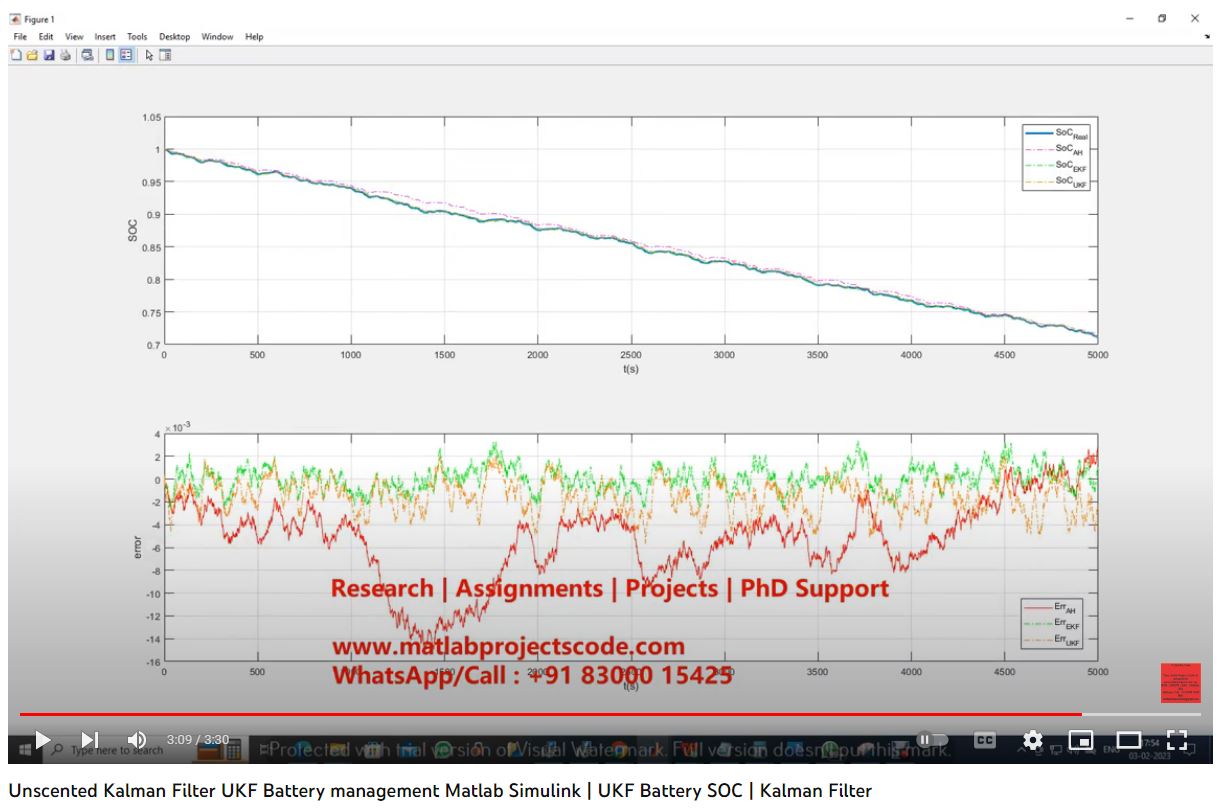Click the red channel watermark thumbnail

pyautogui.click(x=1180, y=683)
